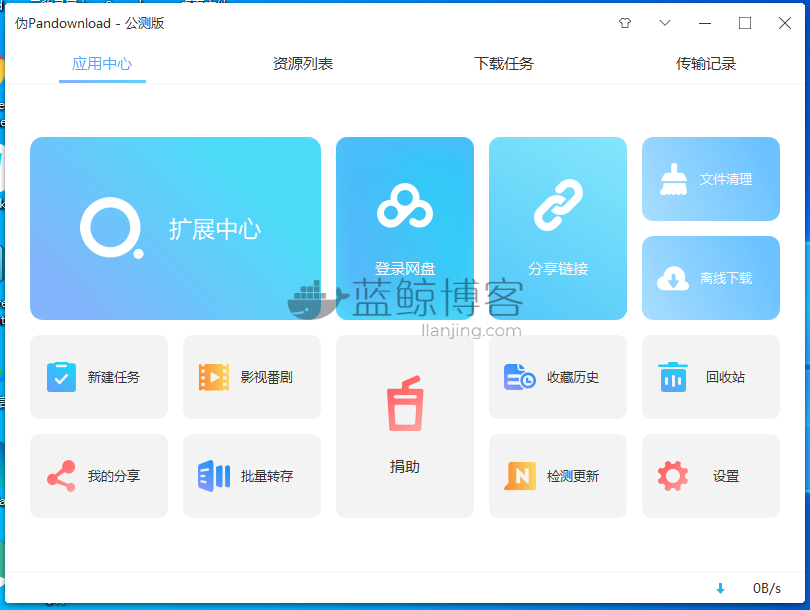Open the 扩展中心 search circle icon
The height and width of the screenshot is (610, 810).
click(x=112, y=228)
